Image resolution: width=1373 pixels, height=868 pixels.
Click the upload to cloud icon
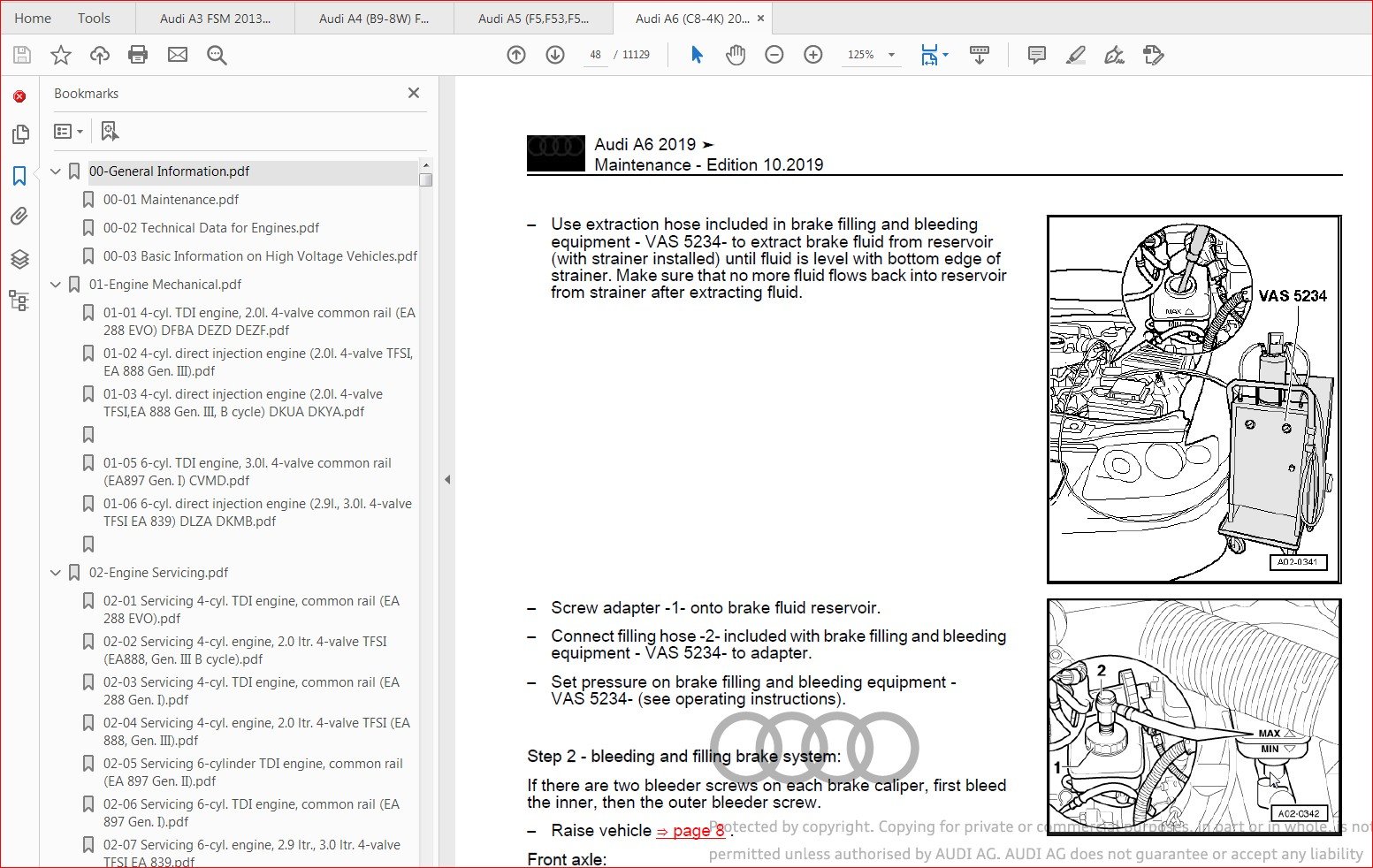tap(100, 55)
